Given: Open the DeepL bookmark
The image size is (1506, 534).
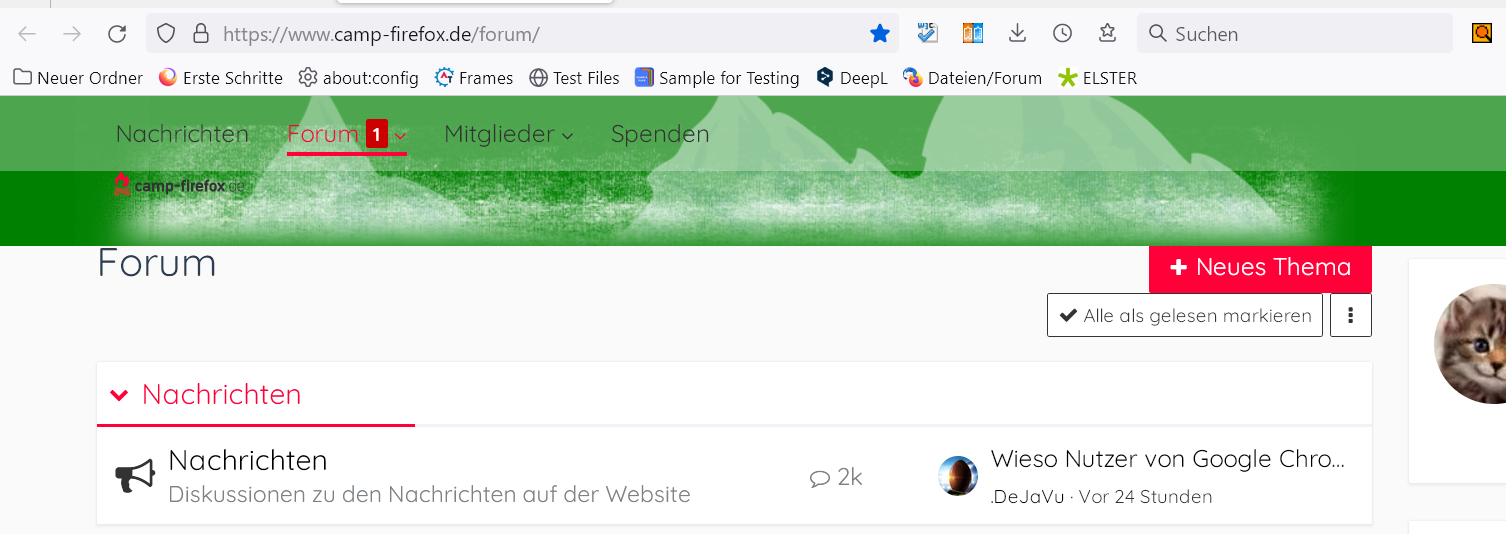Looking at the screenshot, I should 852,78.
